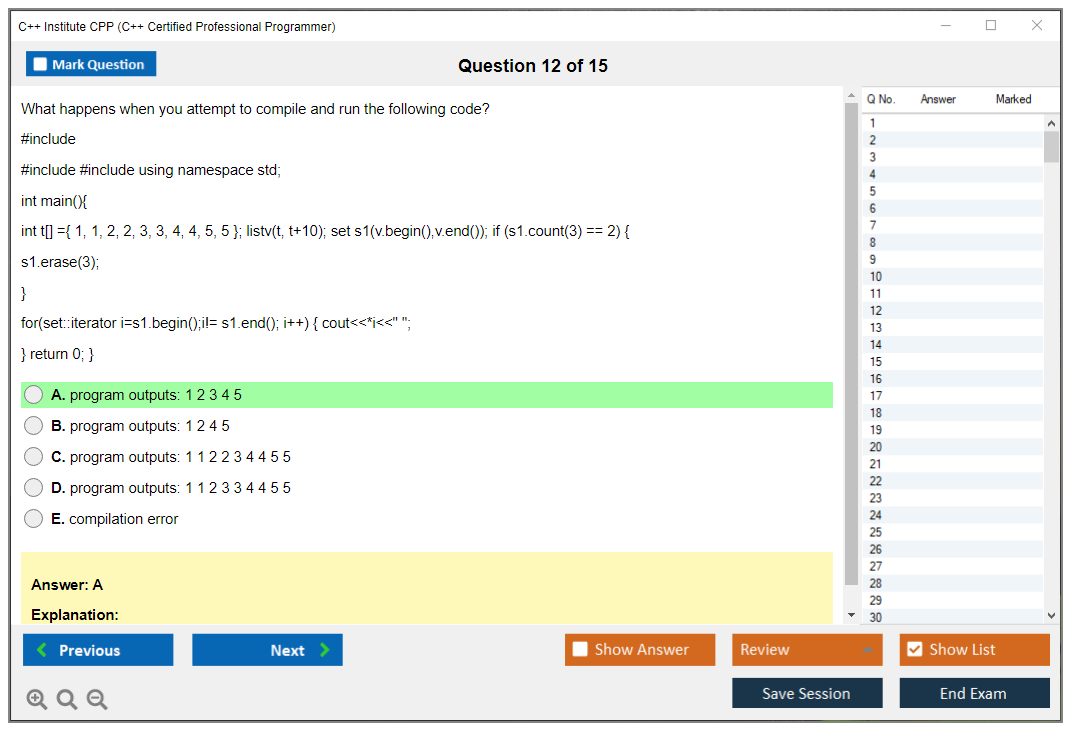Select radio option A outputs 1 2 3 4 5
1075x735 pixels.
(x=34, y=395)
